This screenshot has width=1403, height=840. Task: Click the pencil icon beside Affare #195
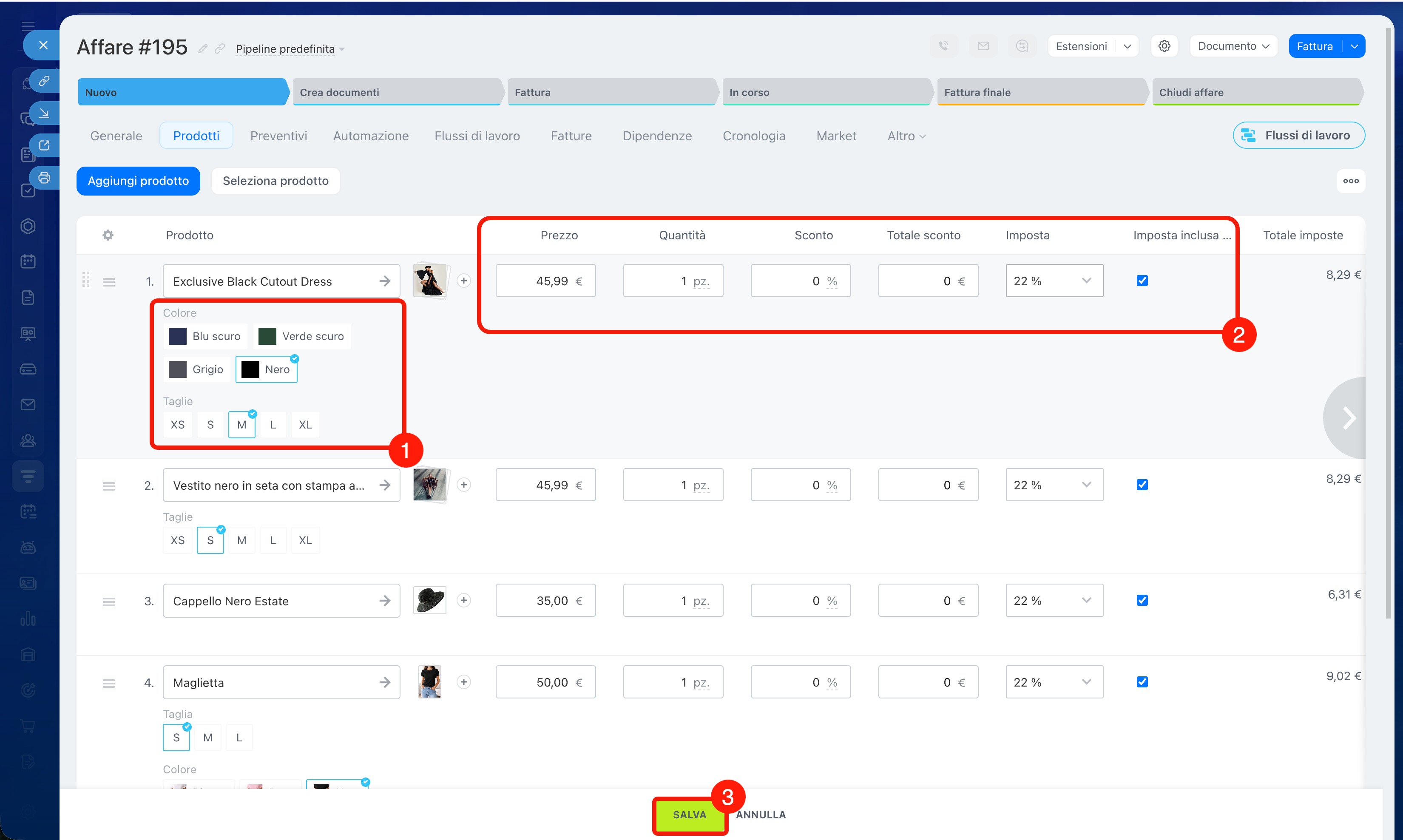tap(203, 49)
